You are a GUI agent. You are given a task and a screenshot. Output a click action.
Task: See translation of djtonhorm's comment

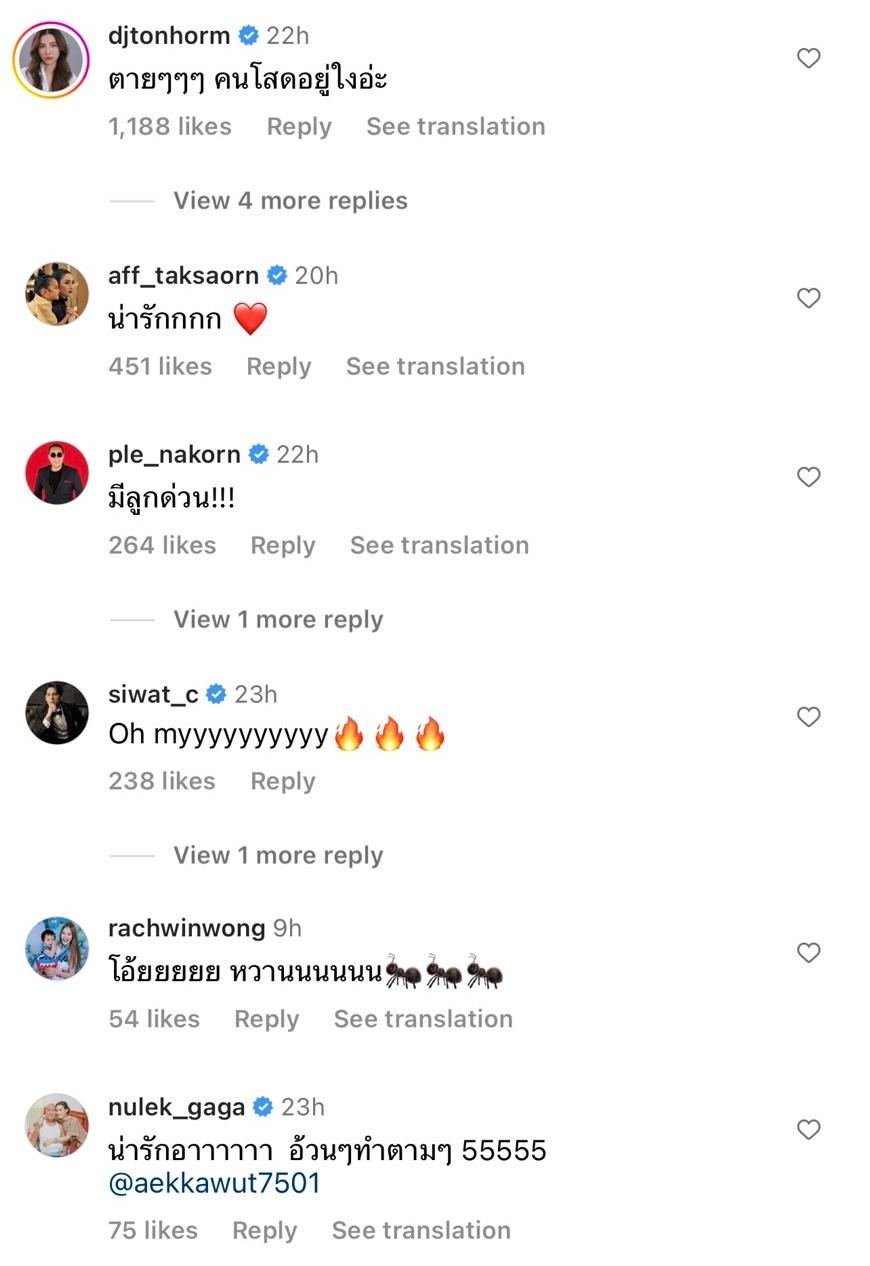[x=455, y=126]
